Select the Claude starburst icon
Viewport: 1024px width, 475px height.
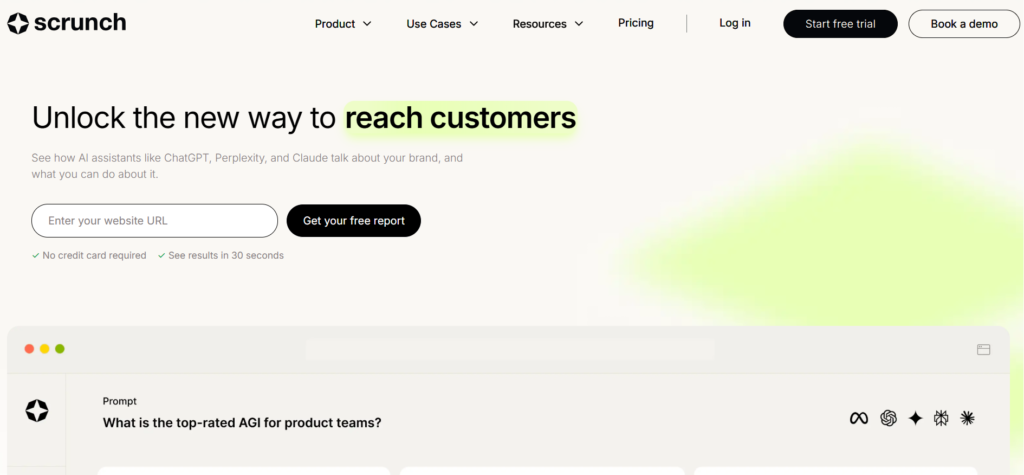pyautogui.click(x=967, y=419)
